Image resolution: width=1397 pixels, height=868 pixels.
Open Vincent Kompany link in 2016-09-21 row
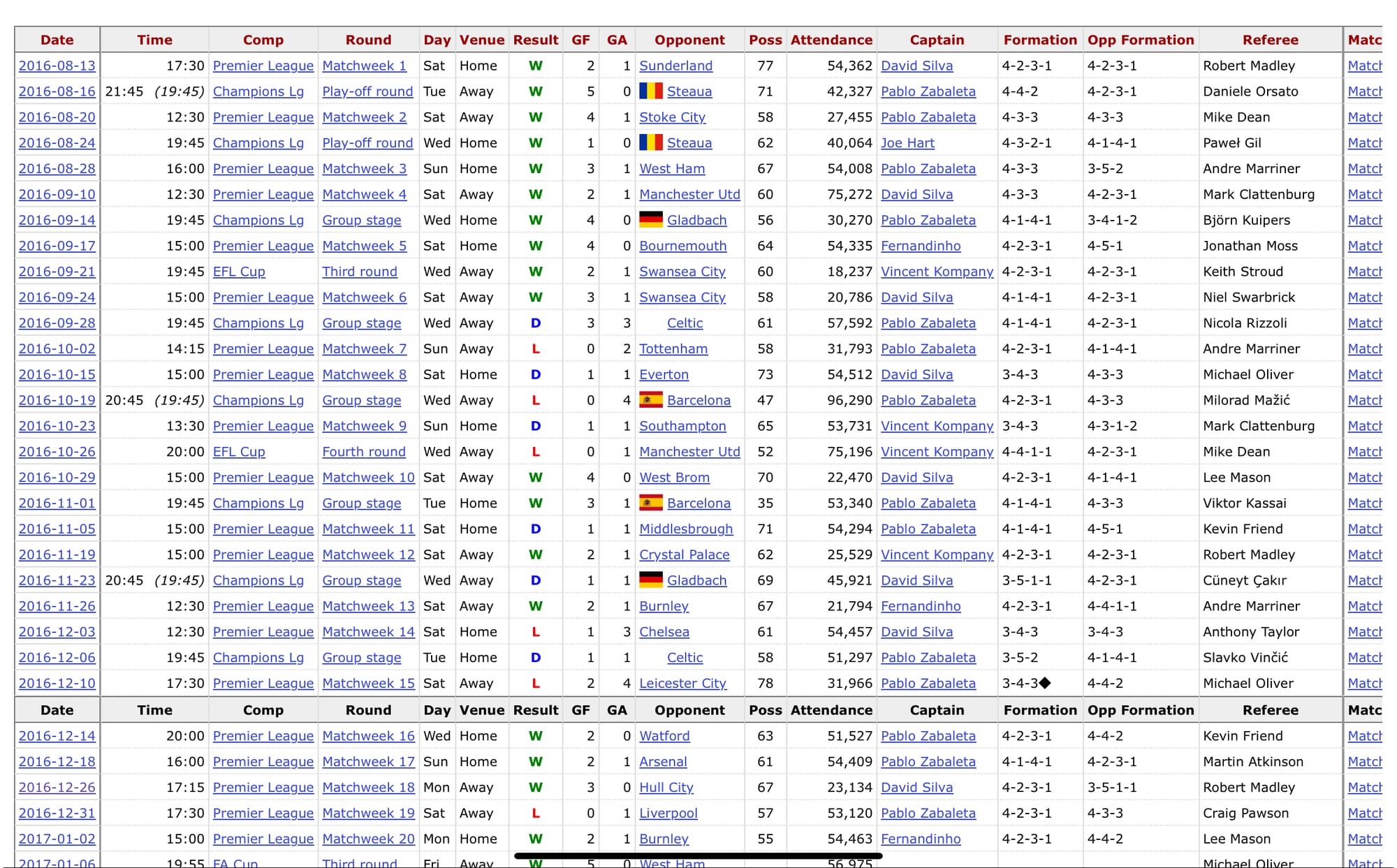click(x=937, y=272)
